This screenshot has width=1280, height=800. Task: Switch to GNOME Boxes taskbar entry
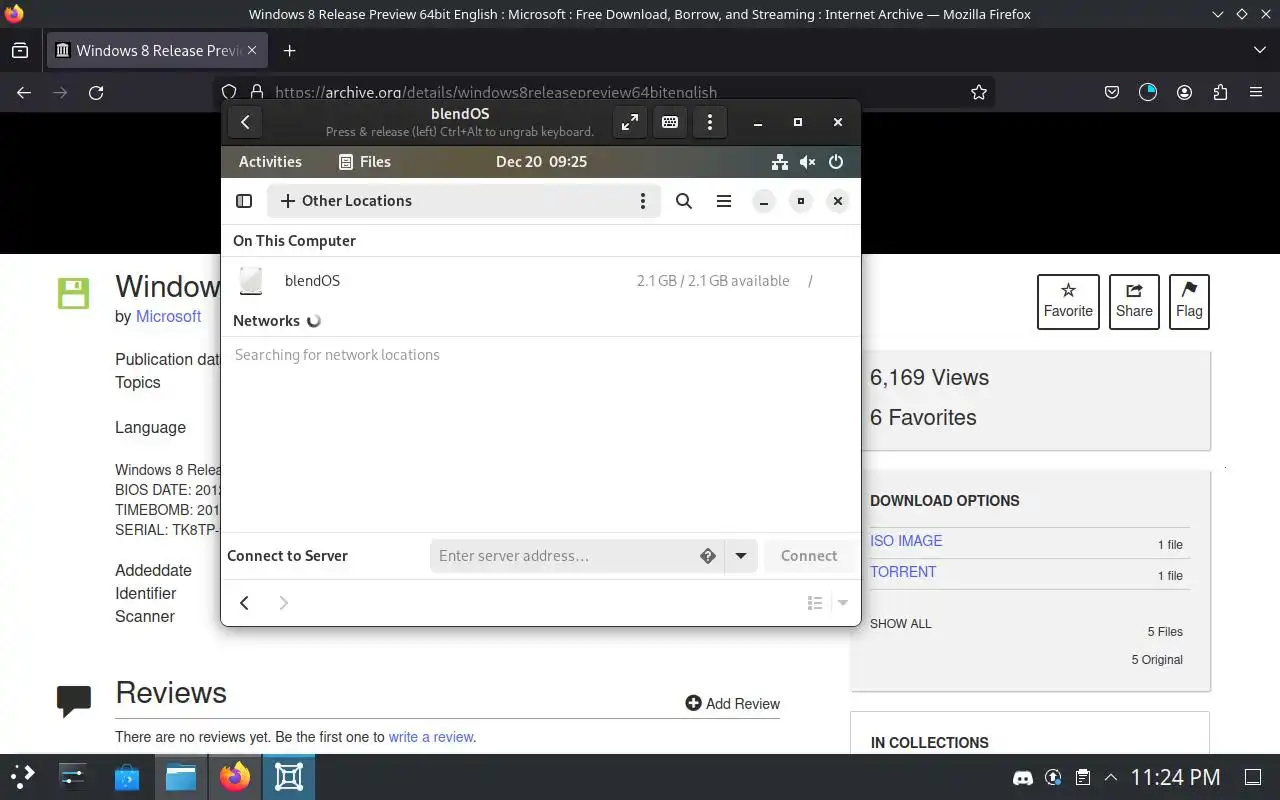[289, 777]
